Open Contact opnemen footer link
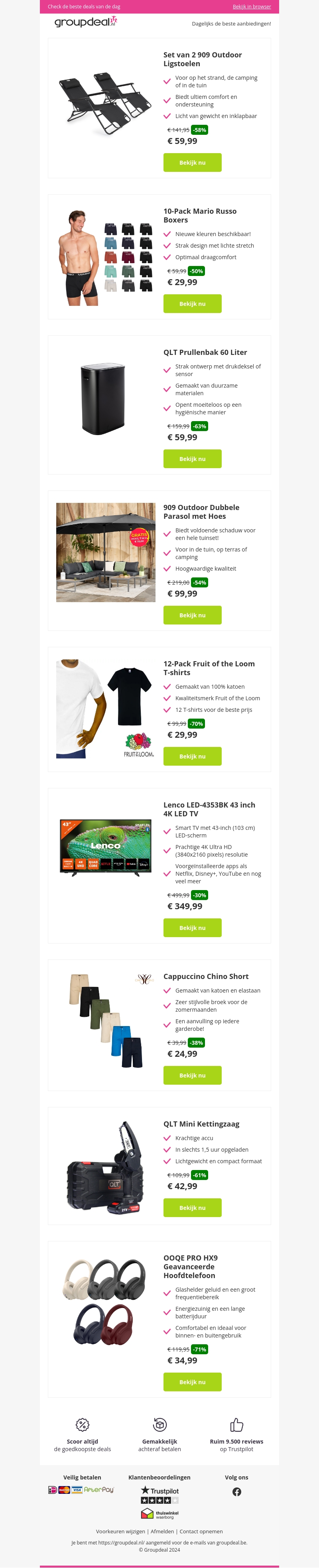319x1568 pixels. point(201,1531)
